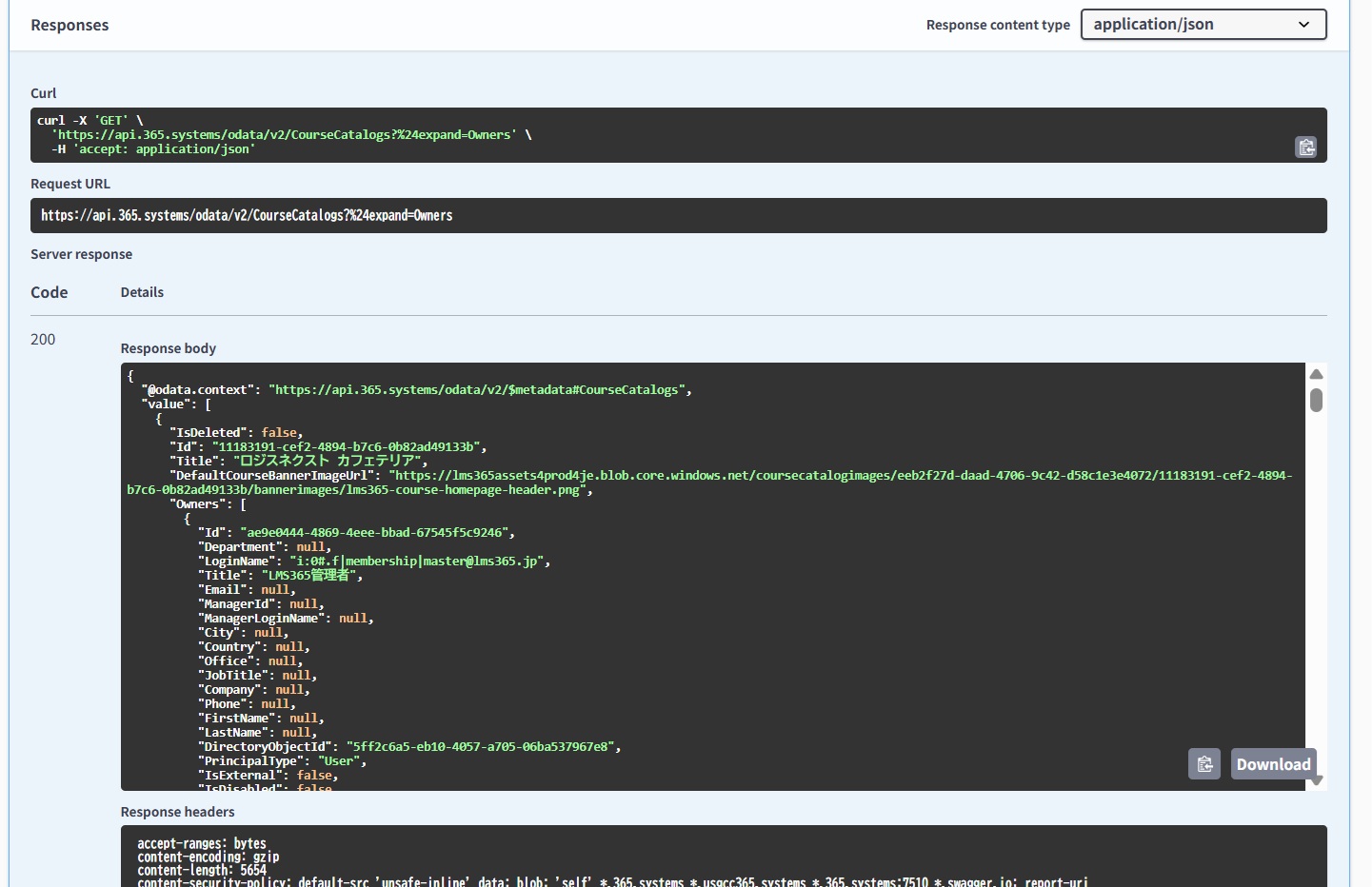Click the content-security-policy header line
Screen dimensions: 1372x887
[x=612, y=882]
